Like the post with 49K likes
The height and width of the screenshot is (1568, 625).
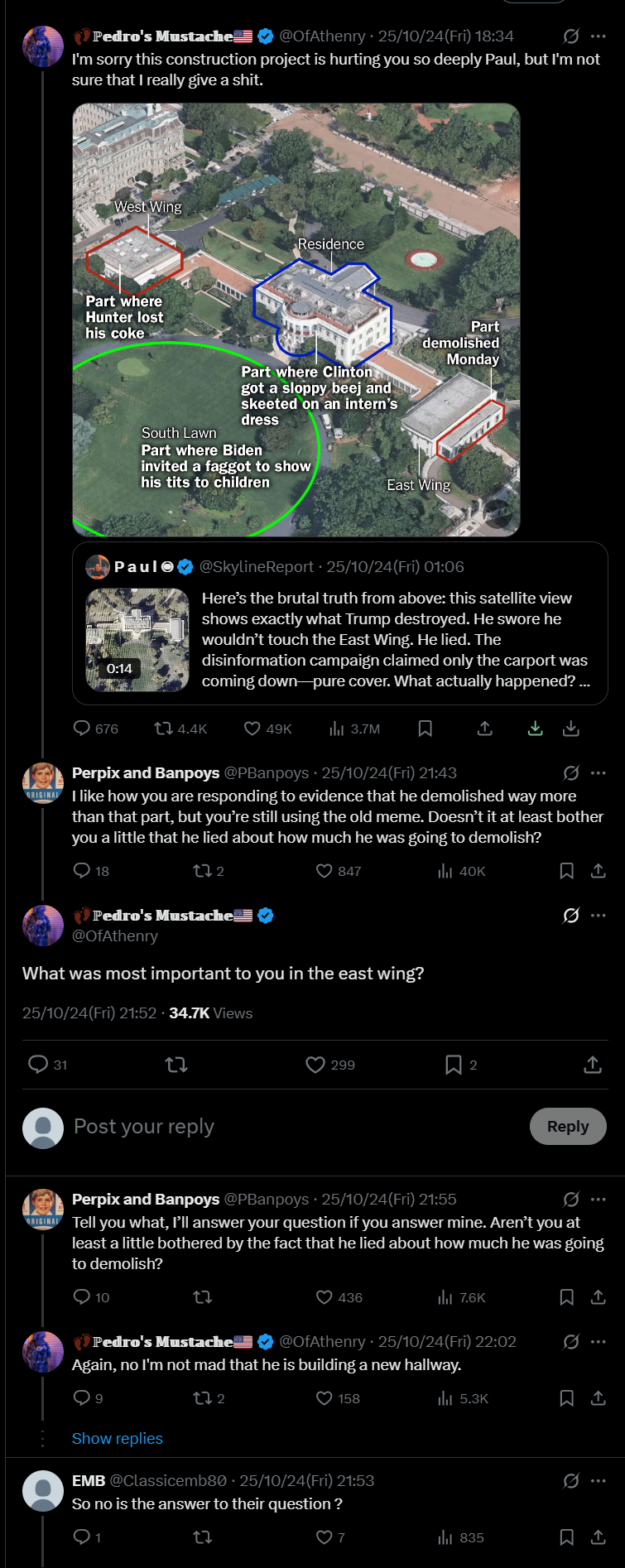[x=252, y=729]
